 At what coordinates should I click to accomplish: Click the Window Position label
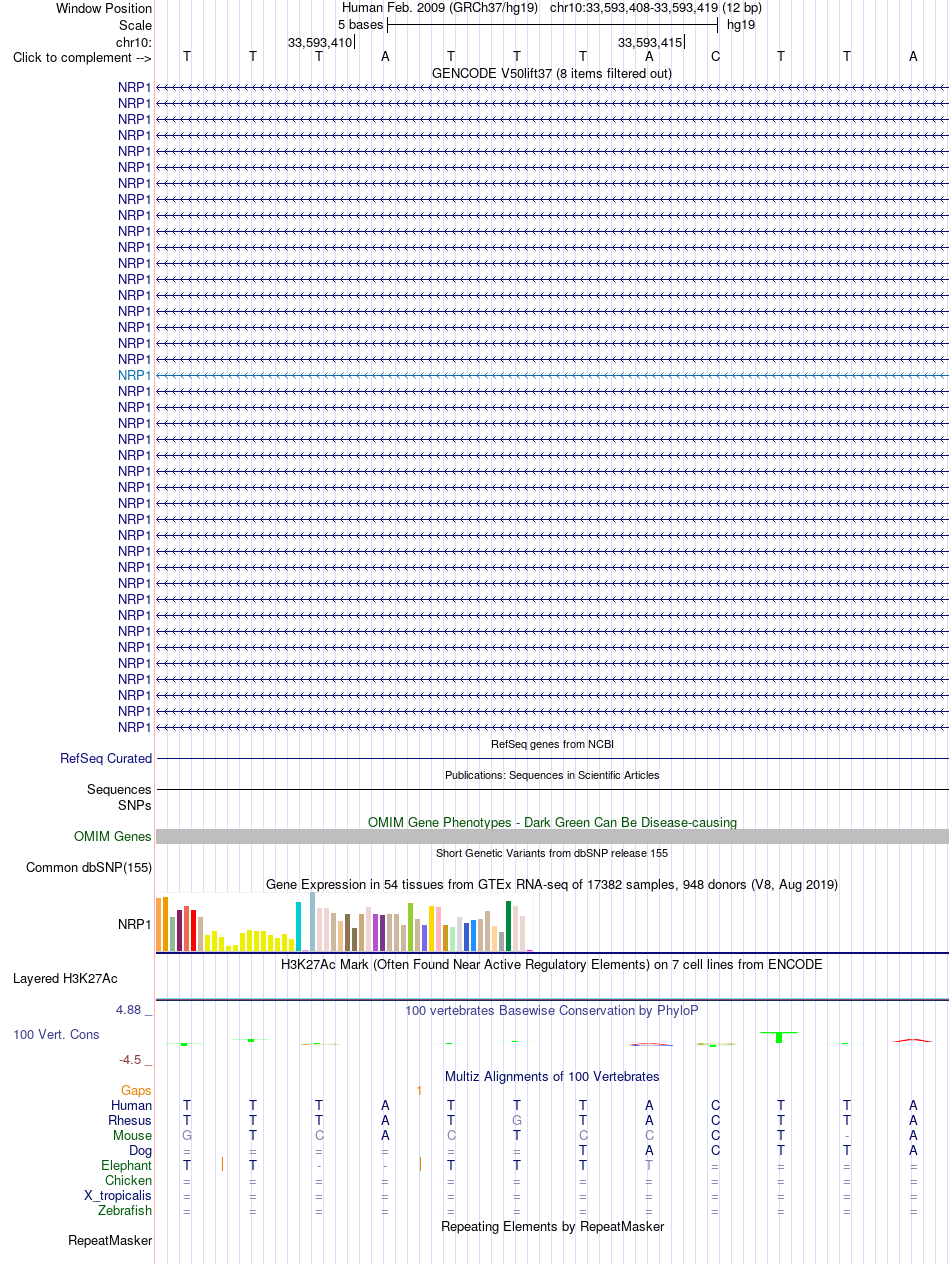tap(104, 8)
